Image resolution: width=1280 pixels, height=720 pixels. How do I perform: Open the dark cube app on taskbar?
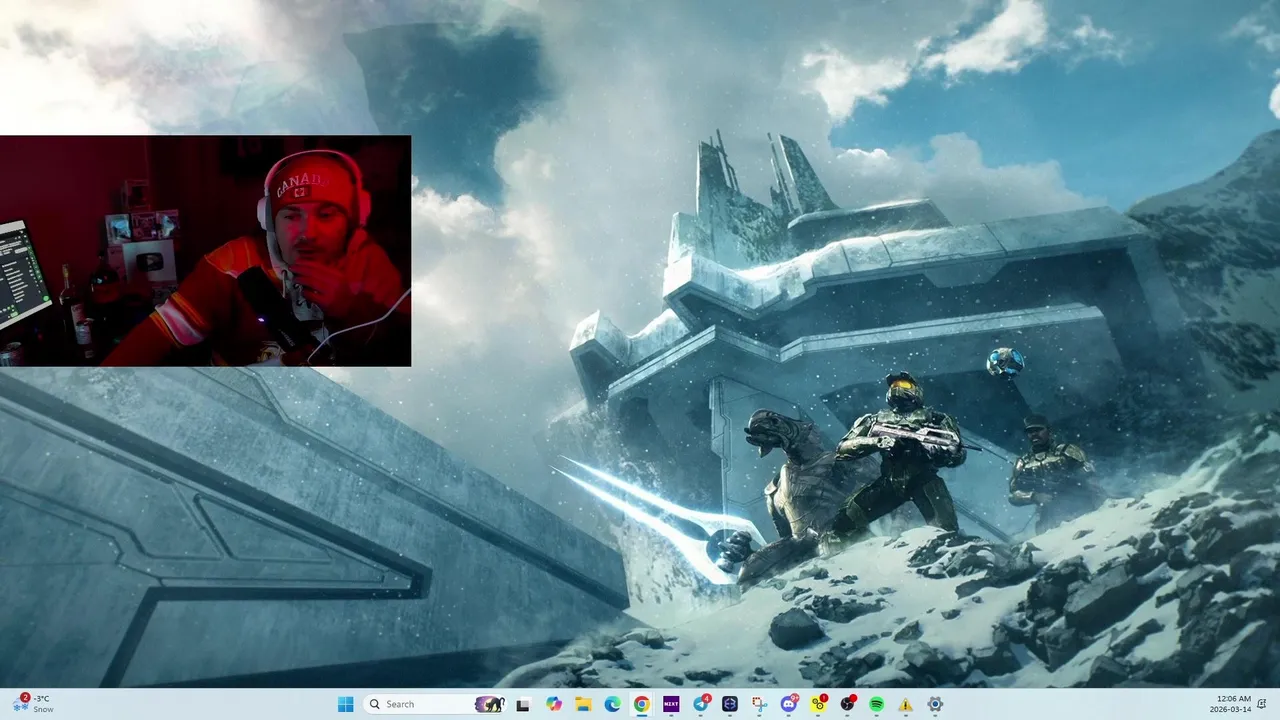(730, 704)
